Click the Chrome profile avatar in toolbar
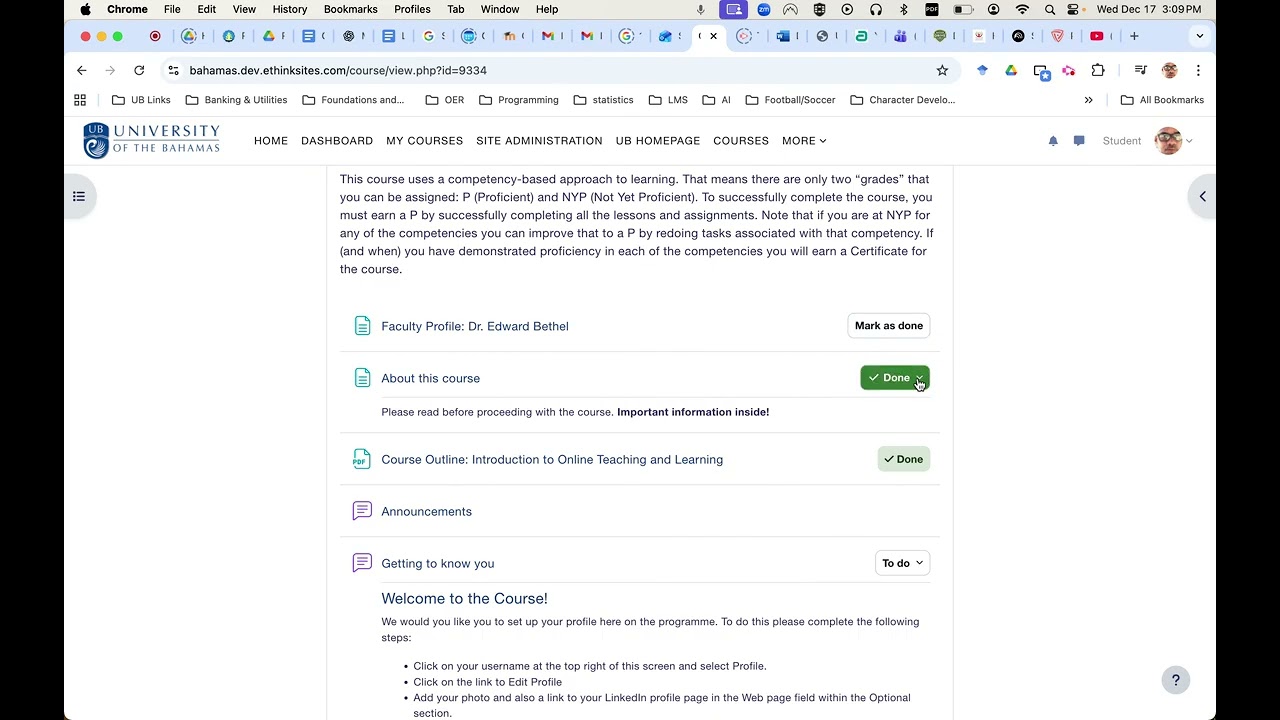 click(1169, 70)
